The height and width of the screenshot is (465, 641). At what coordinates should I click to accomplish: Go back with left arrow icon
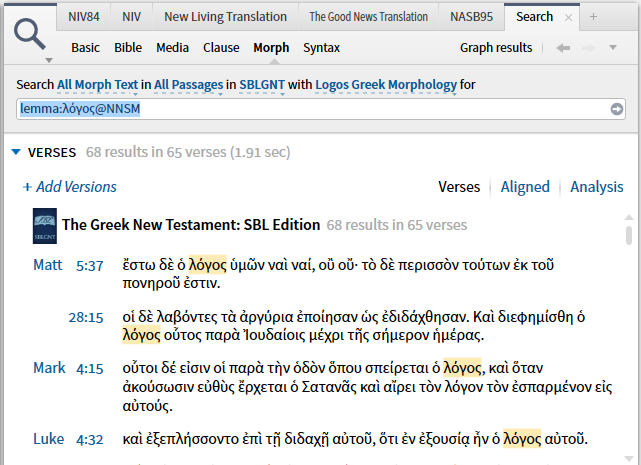(x=563, y=48)
